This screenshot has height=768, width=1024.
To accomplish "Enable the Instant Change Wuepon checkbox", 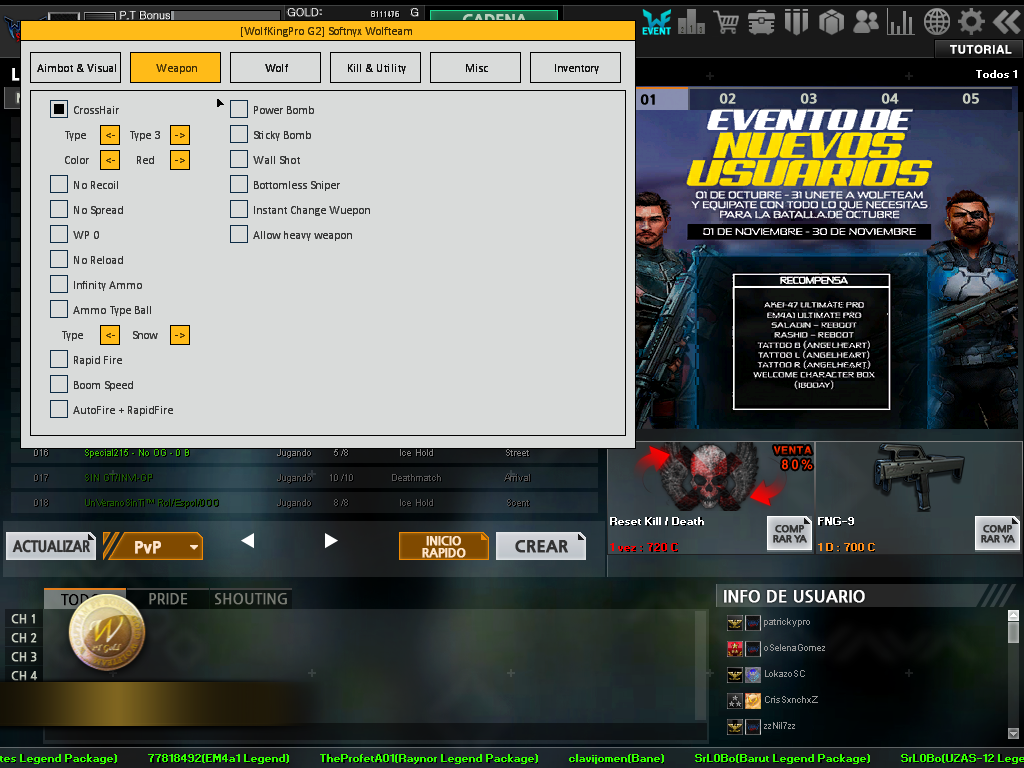I will (239, 210).
